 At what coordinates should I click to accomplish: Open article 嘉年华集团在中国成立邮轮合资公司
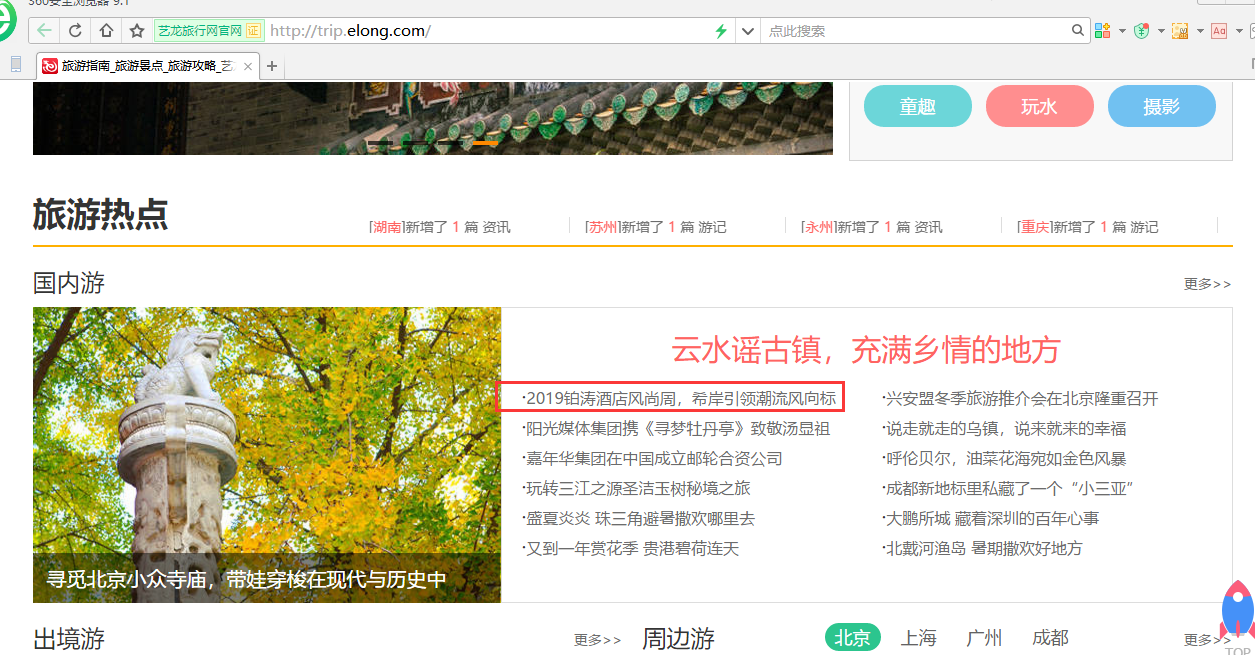(652, 458)
